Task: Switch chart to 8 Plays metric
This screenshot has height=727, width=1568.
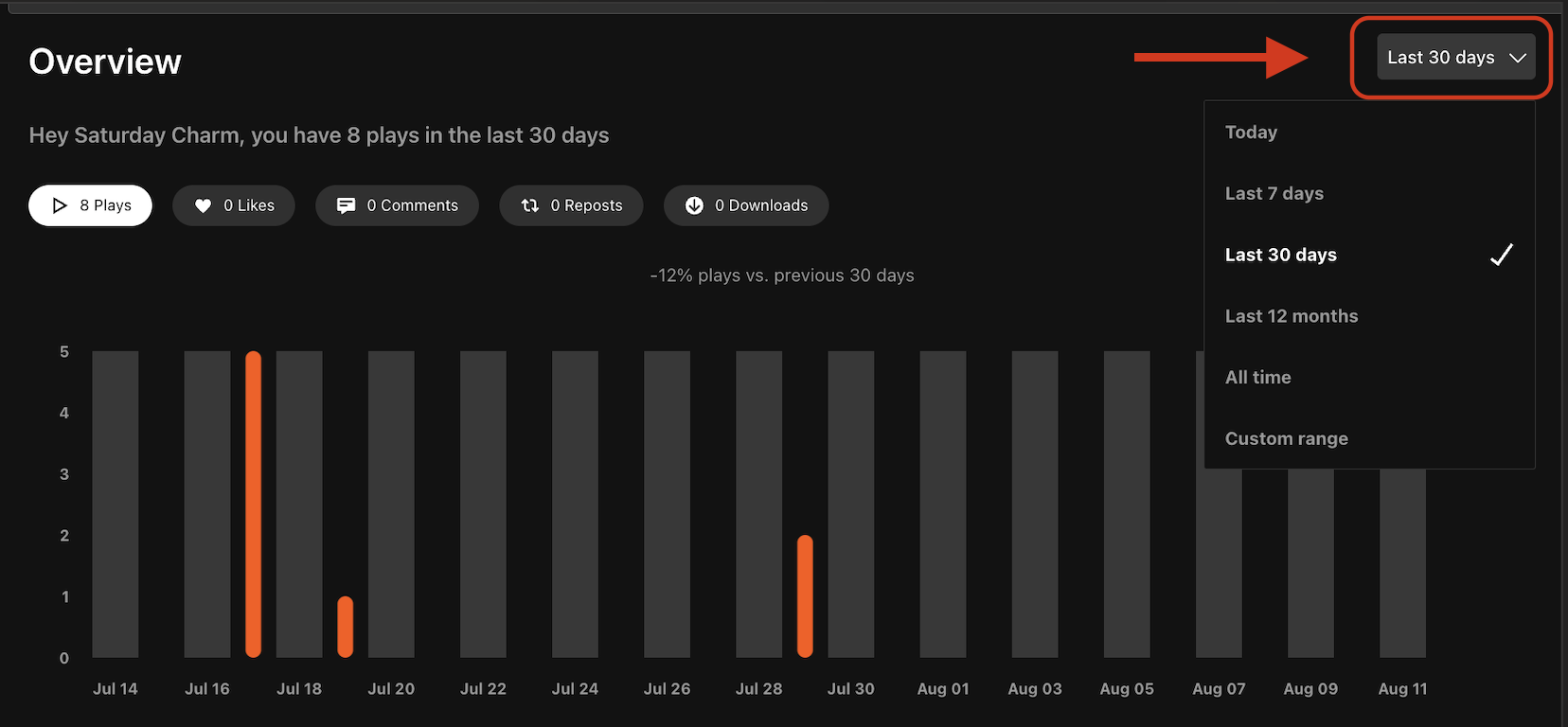Action: click(91, 205)
